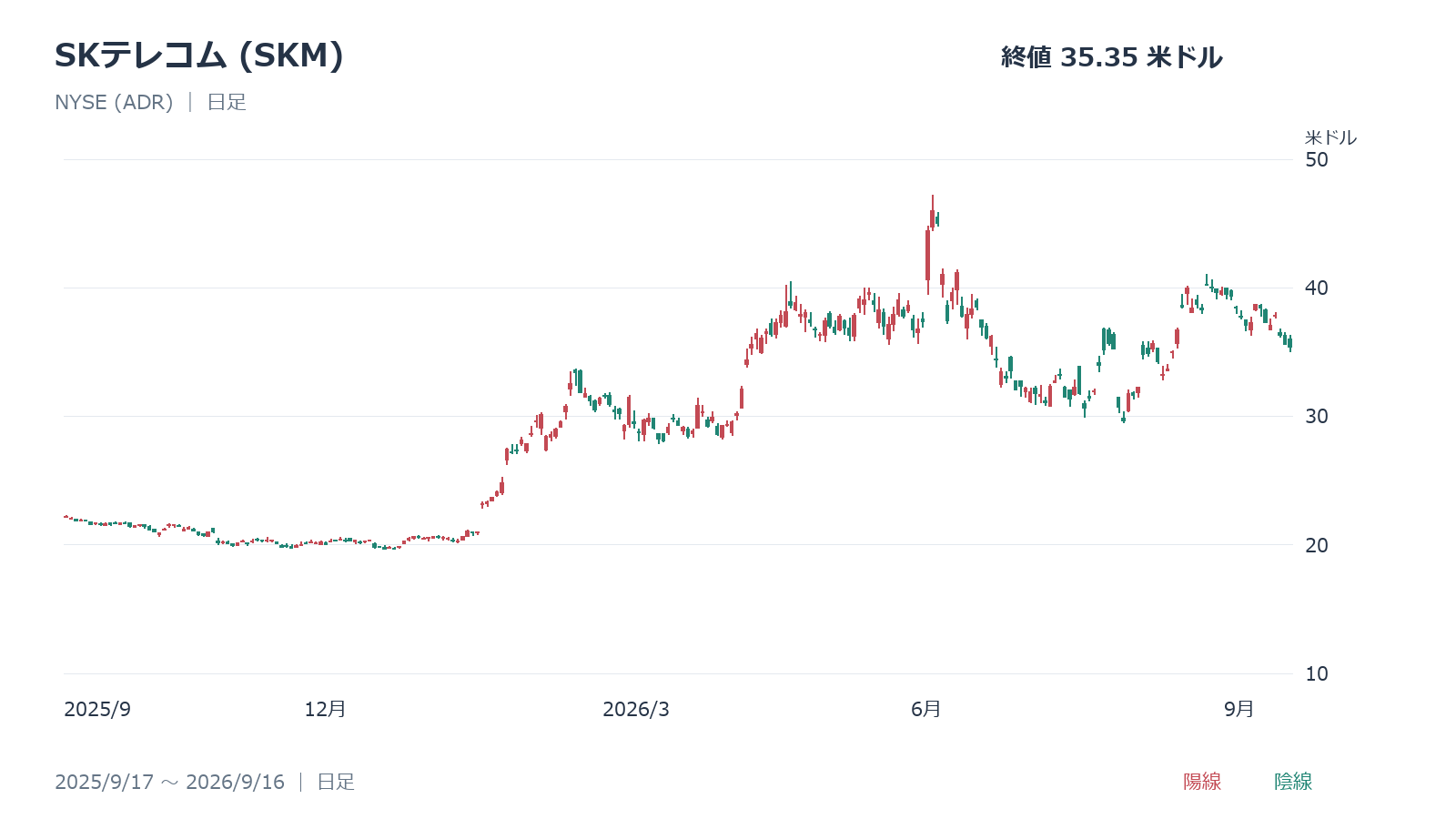Click the 30 value on price axis

(x=1317, y=416)
